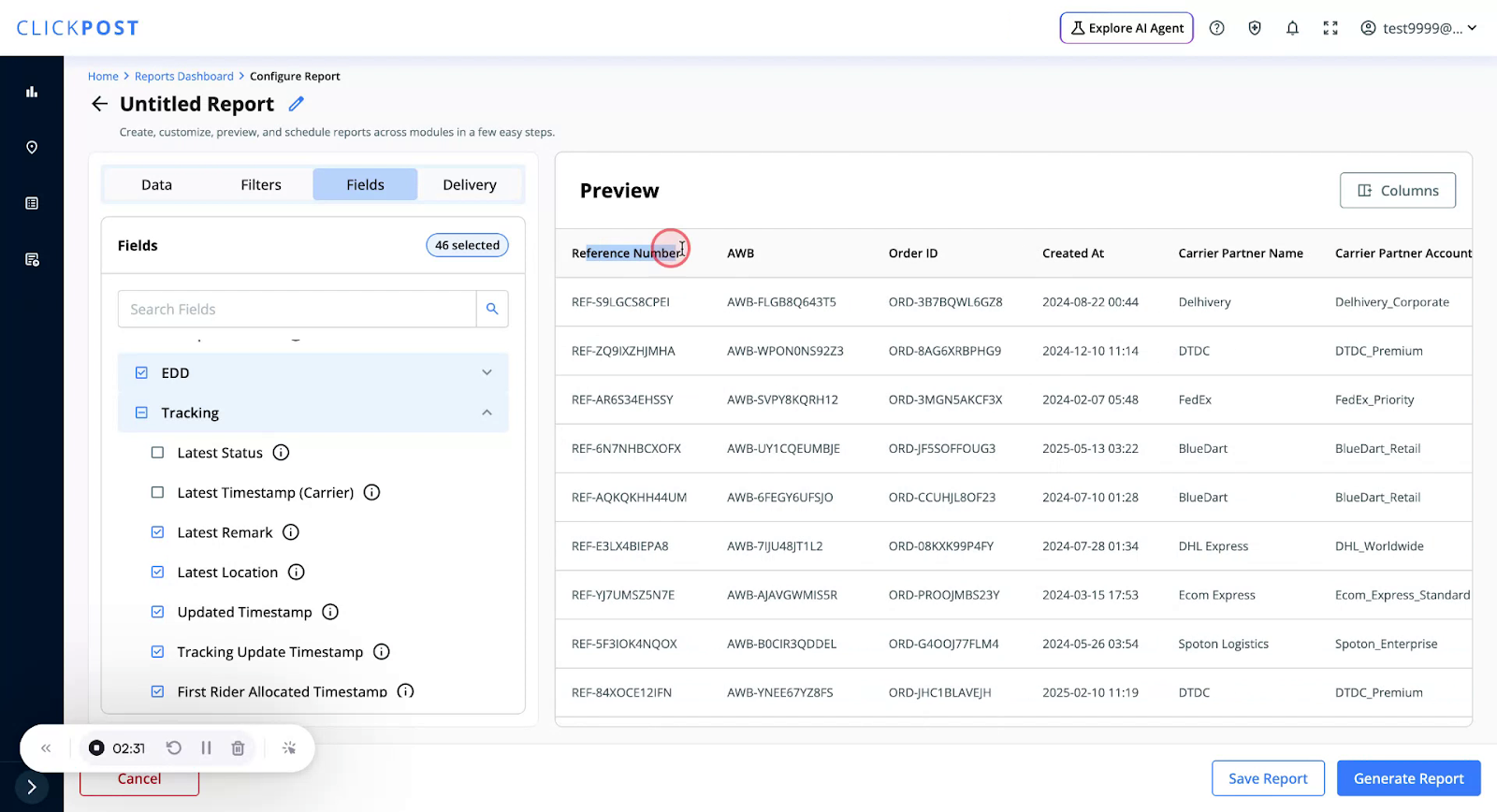This screenshot has width=1497, height=812.
Task: Click the Search Fields magnifier icon
Action: 492,309
